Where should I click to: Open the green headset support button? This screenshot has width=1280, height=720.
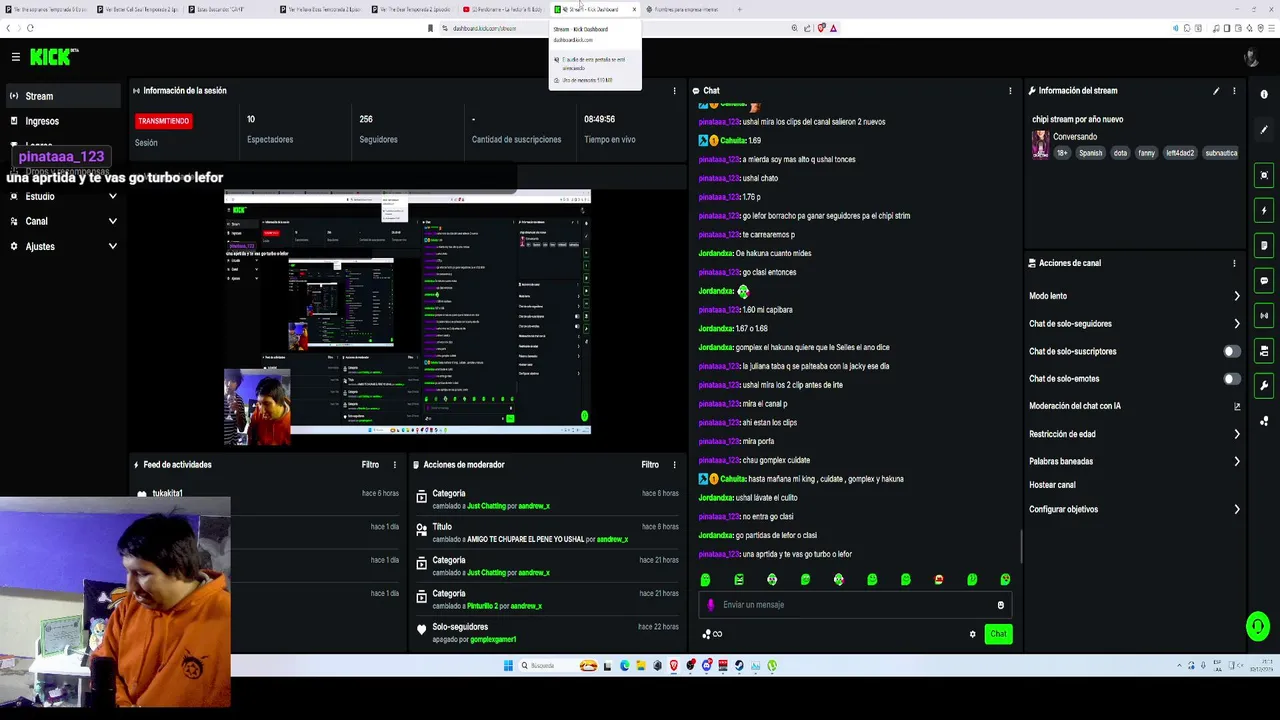tap(1258, 627)
